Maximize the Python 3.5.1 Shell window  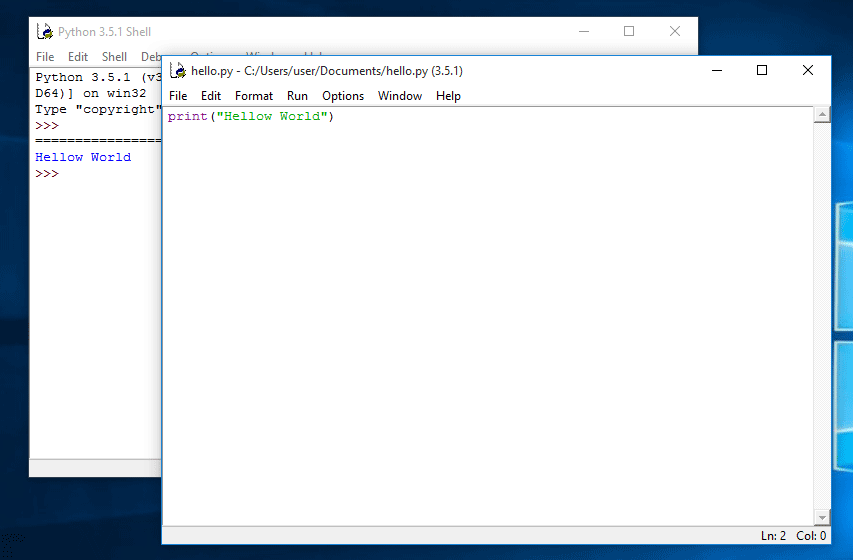629,31
